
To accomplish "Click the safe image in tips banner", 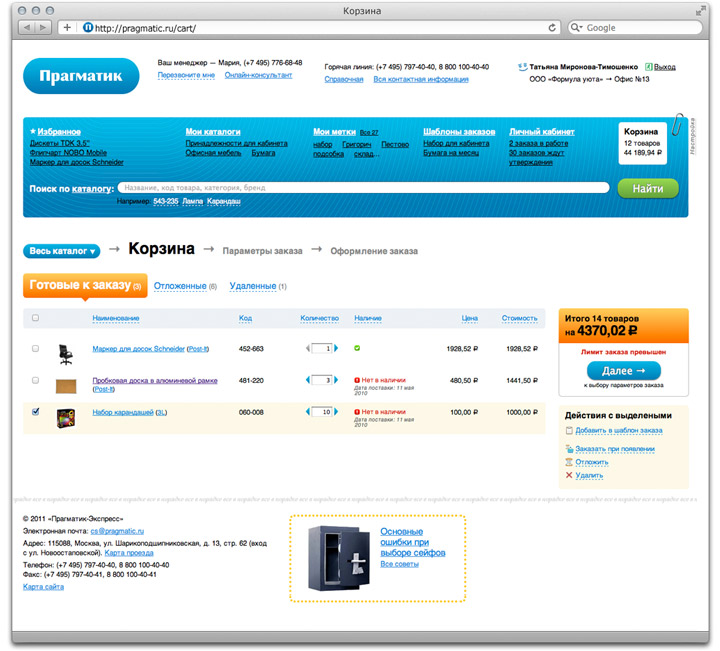I will point(334,558).
